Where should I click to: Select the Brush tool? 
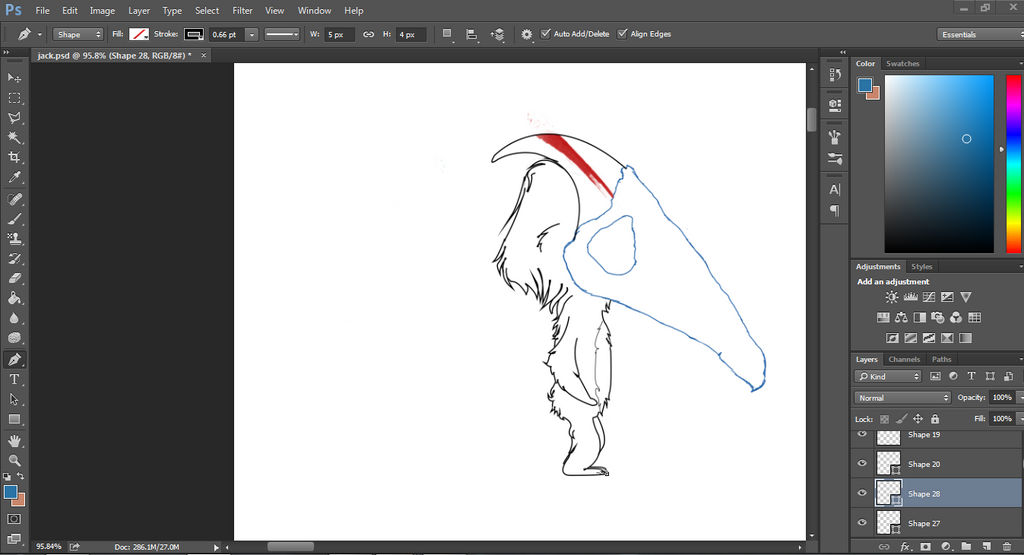14,219
